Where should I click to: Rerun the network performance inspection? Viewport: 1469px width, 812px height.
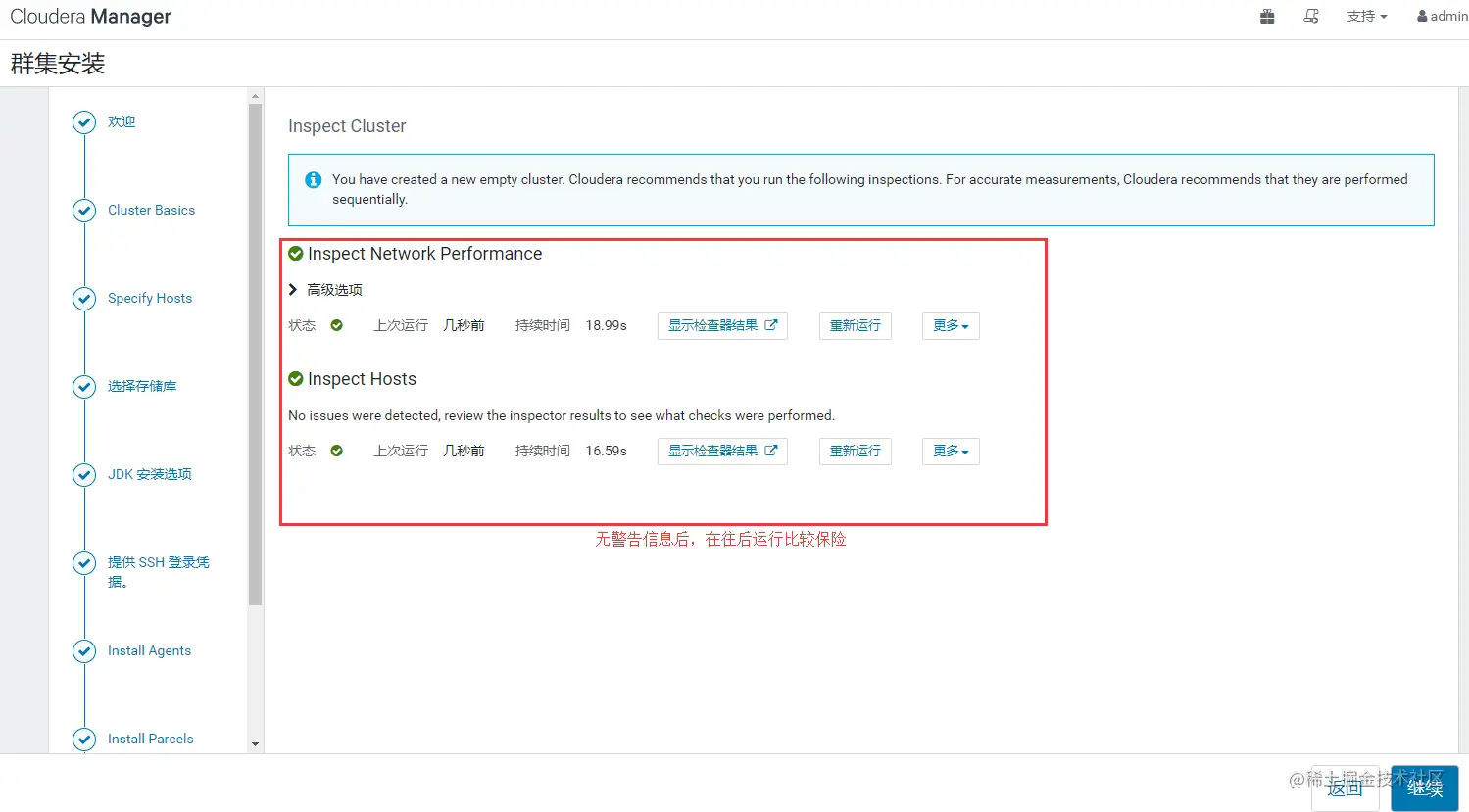(856, 326)
